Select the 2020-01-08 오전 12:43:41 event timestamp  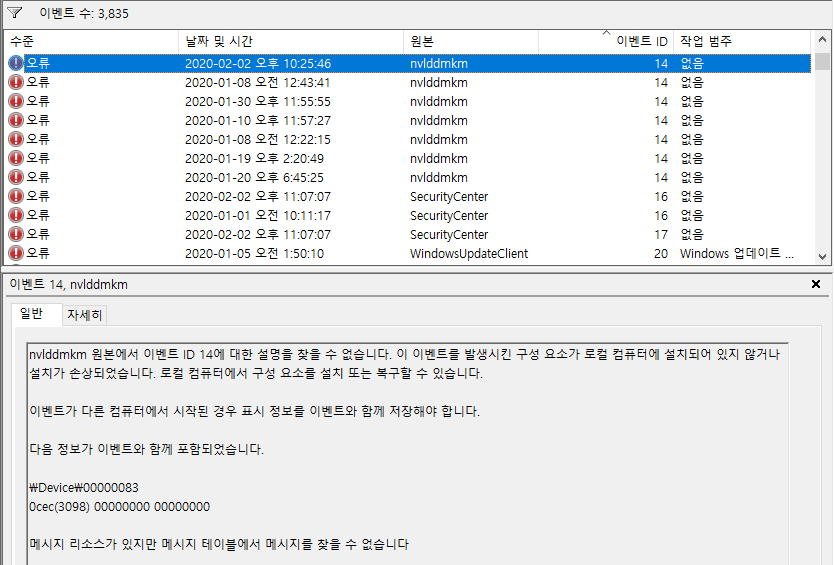click(257, 82)
